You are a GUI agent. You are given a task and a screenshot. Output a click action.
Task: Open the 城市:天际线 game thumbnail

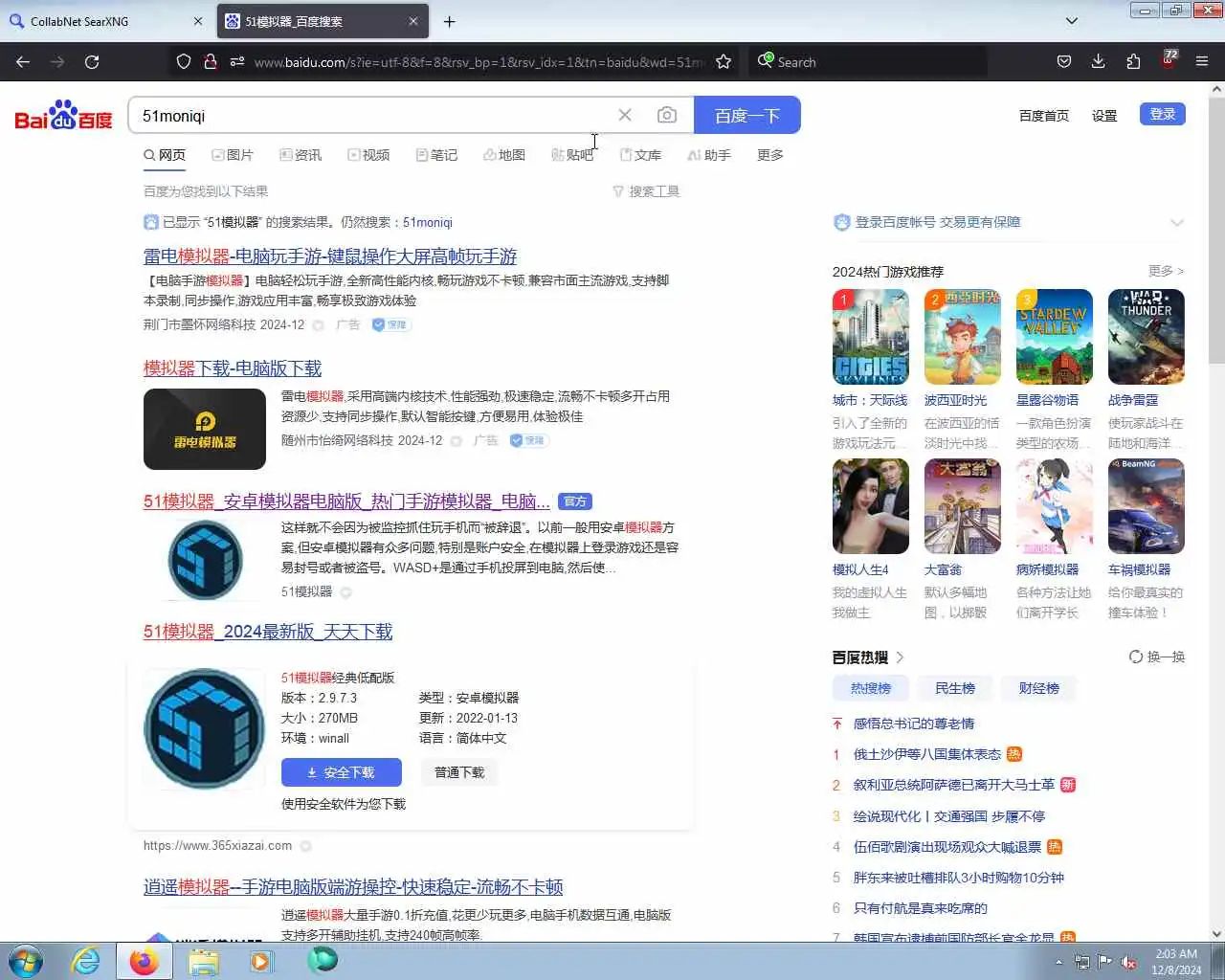tap(870, 337)
